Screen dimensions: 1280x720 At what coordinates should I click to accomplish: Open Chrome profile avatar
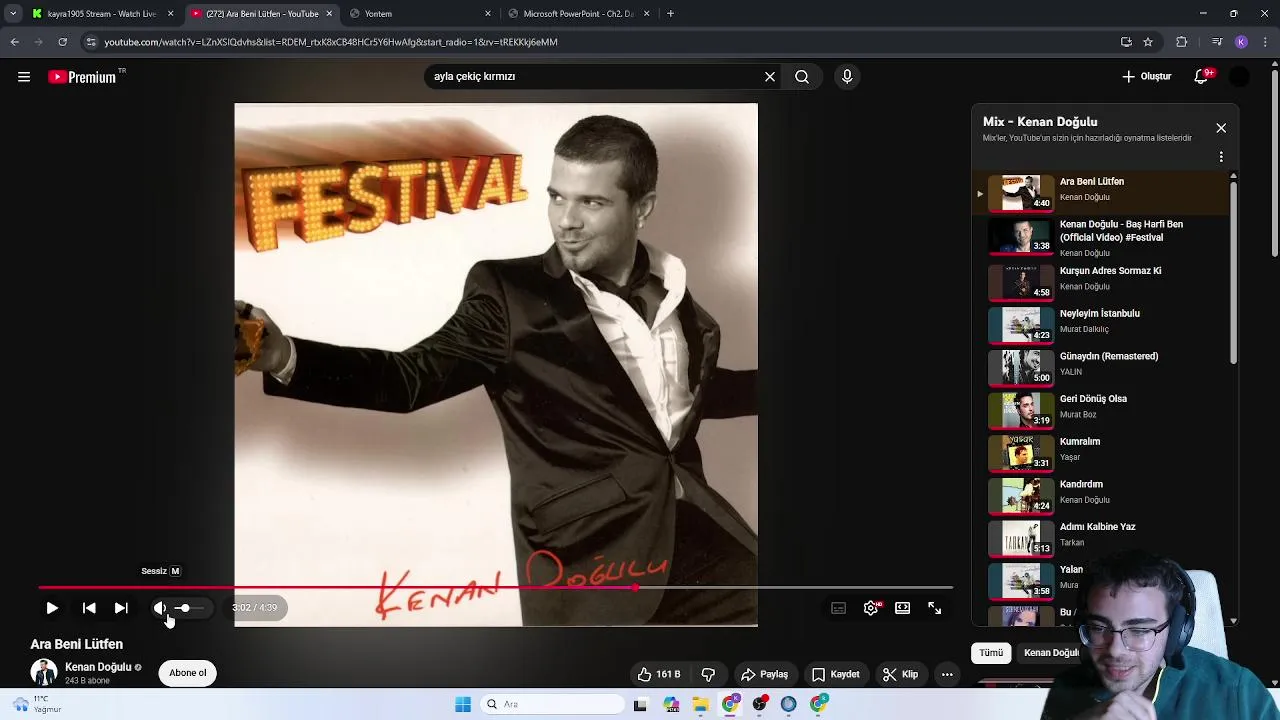1241,42
